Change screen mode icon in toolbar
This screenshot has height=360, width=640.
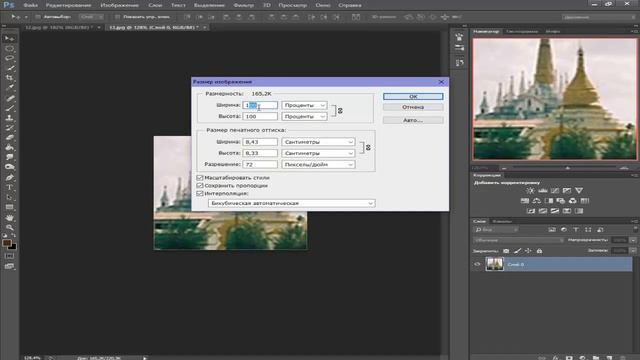(9, 266)
